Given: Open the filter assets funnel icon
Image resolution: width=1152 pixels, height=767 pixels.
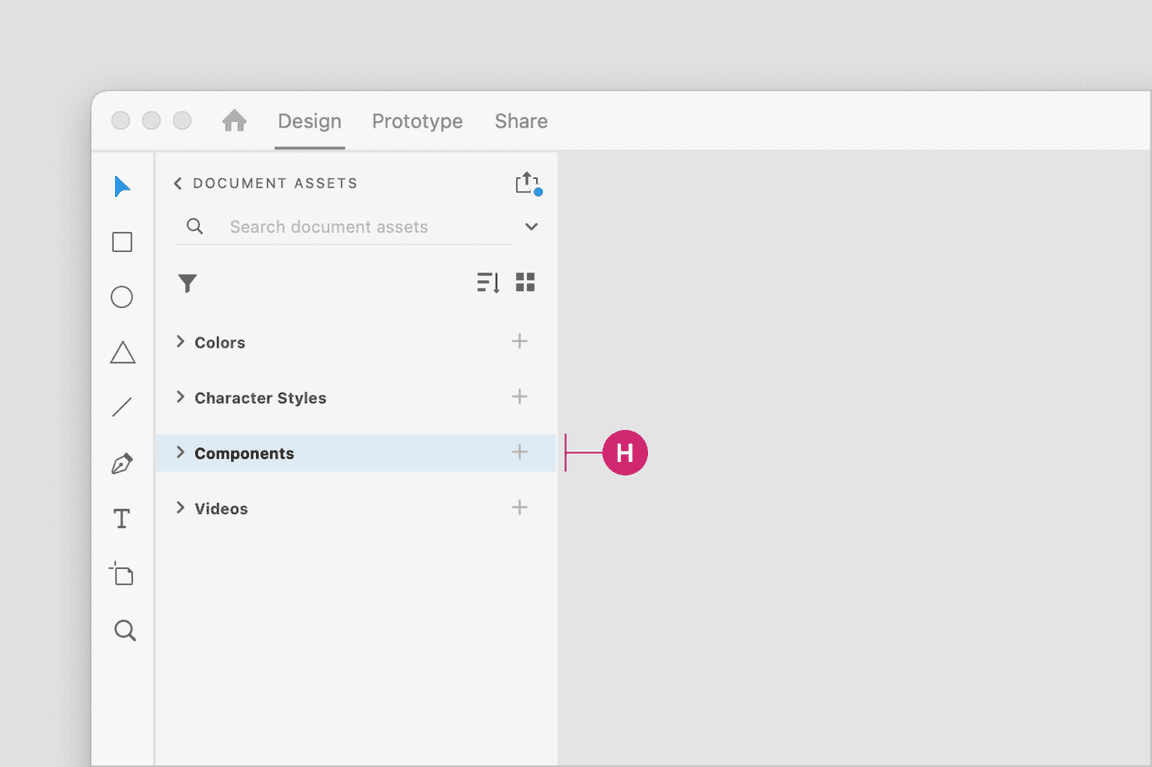Looking at the screenshot, I should [x=187, y=283].
